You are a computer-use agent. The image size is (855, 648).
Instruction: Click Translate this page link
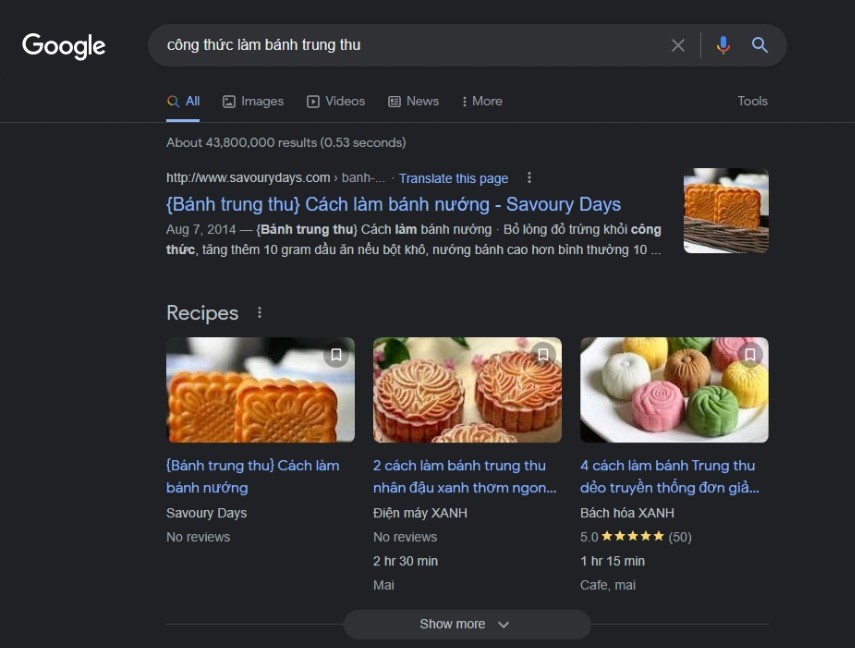pyautogui.click(x=453, y=178)
